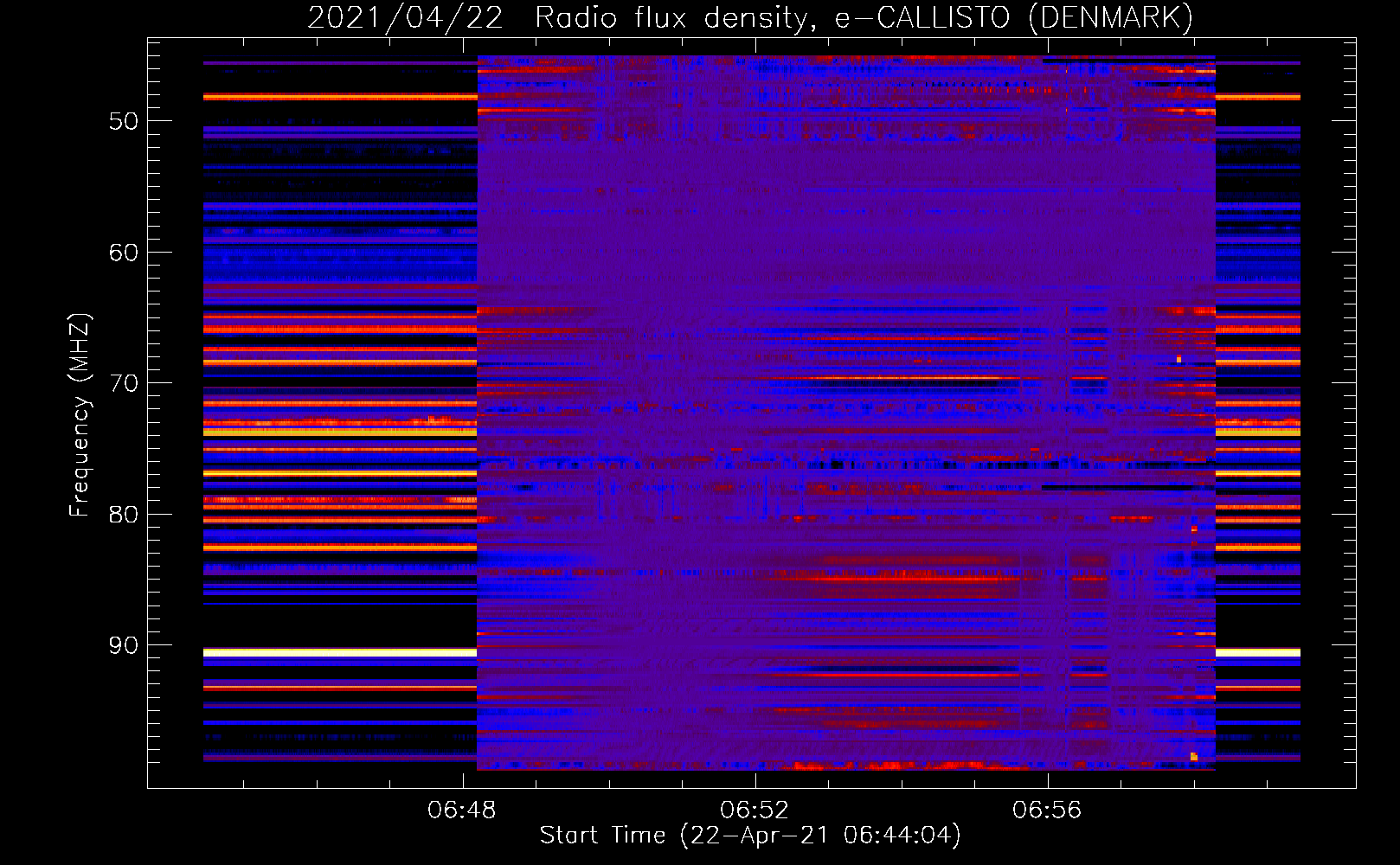The width and height of the screenshot is (1400, 865).
Task: Click the 'Start Time (22-Apr-21 06:44:04)' label
Action: point(750,836)
